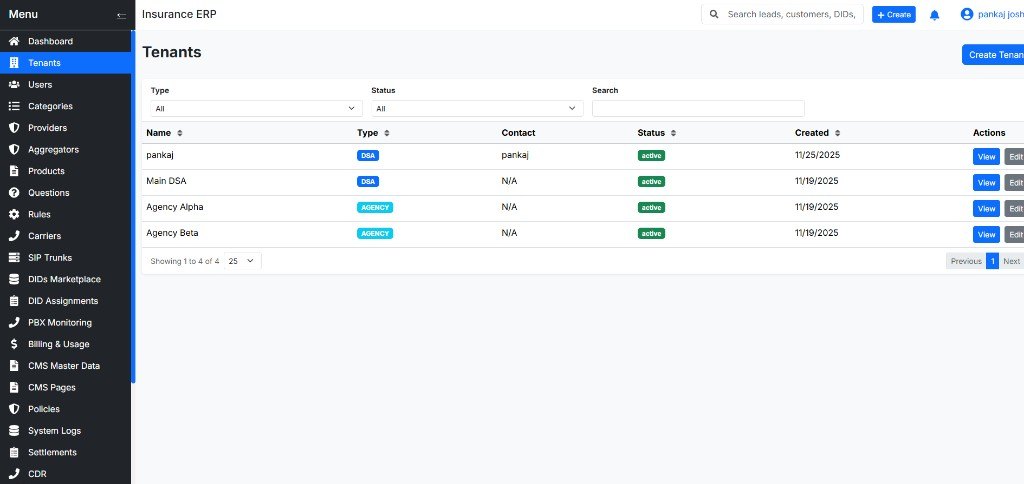1024x484 pixels.
Task: Click the Policies shield icon
Action: click(14, 409)
